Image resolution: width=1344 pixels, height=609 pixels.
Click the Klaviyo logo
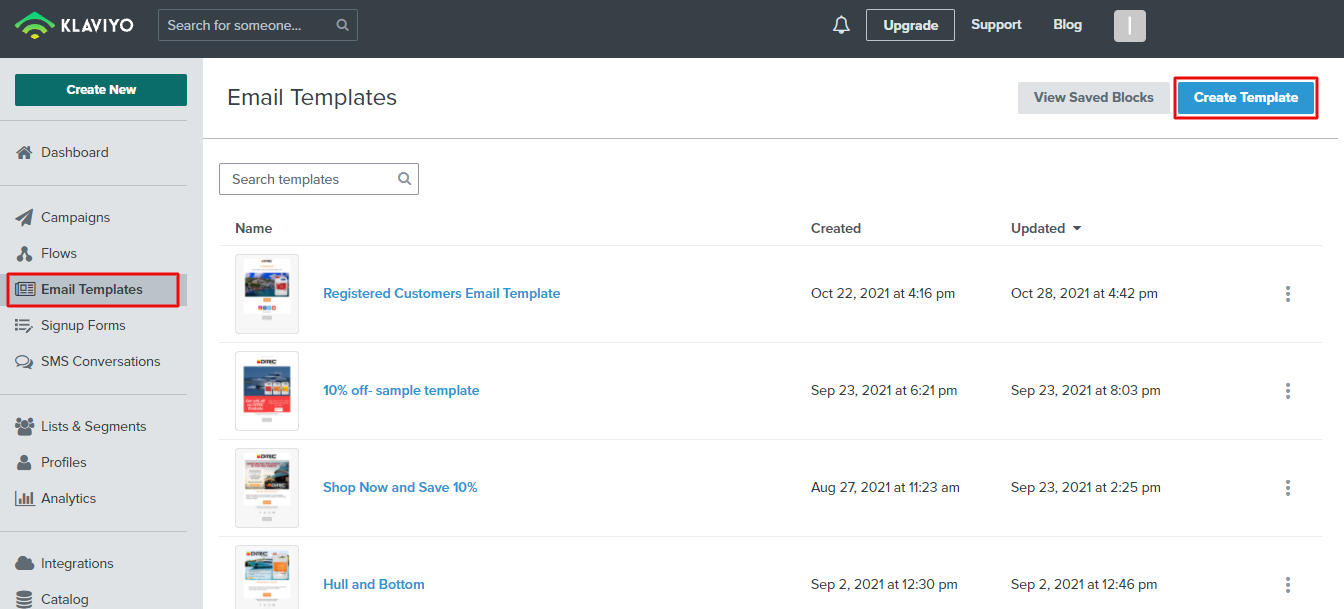(x=73, y=25)
